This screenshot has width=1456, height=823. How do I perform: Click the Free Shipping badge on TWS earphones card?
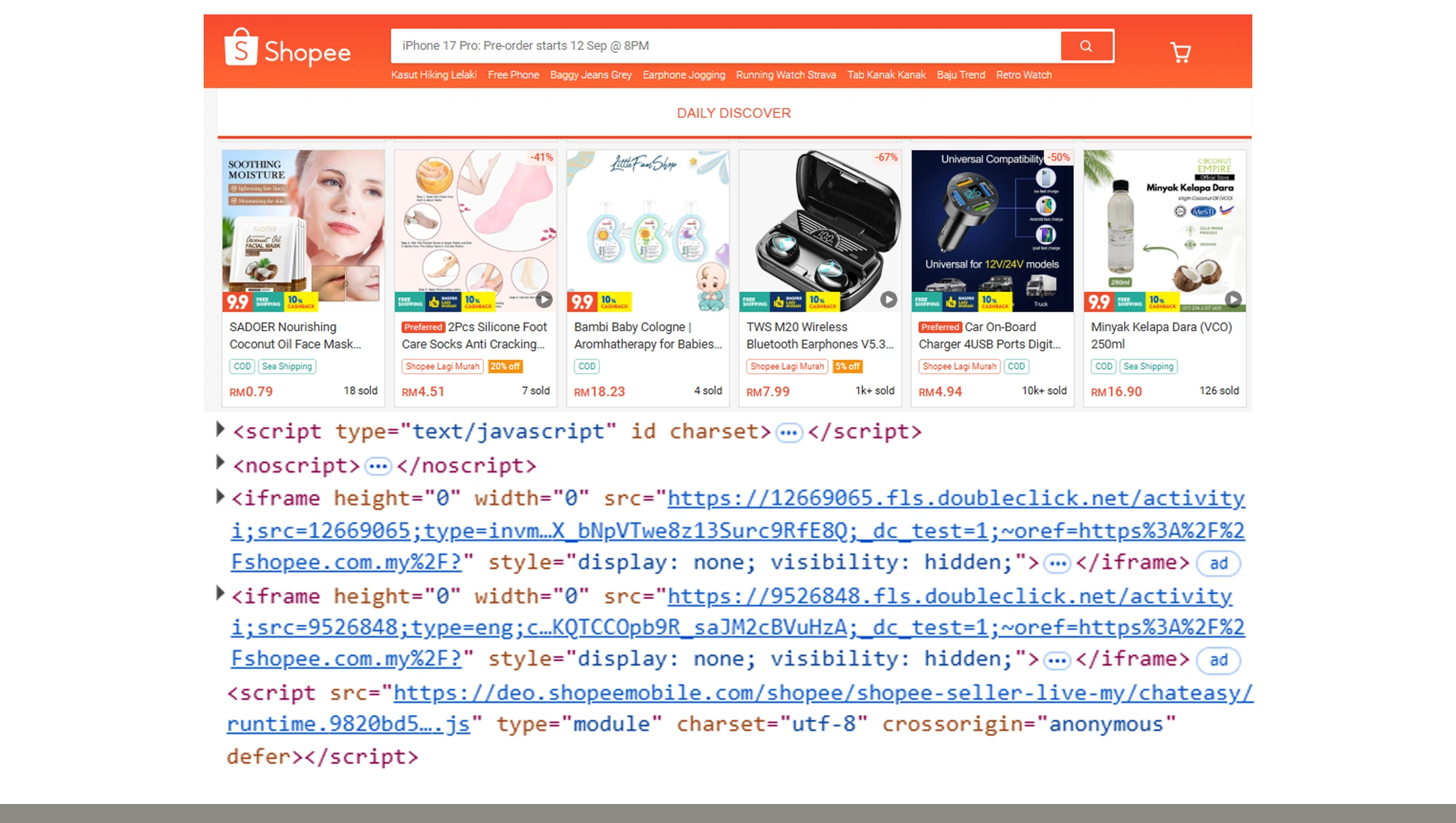pyautogui.click(x=754, y=302)
